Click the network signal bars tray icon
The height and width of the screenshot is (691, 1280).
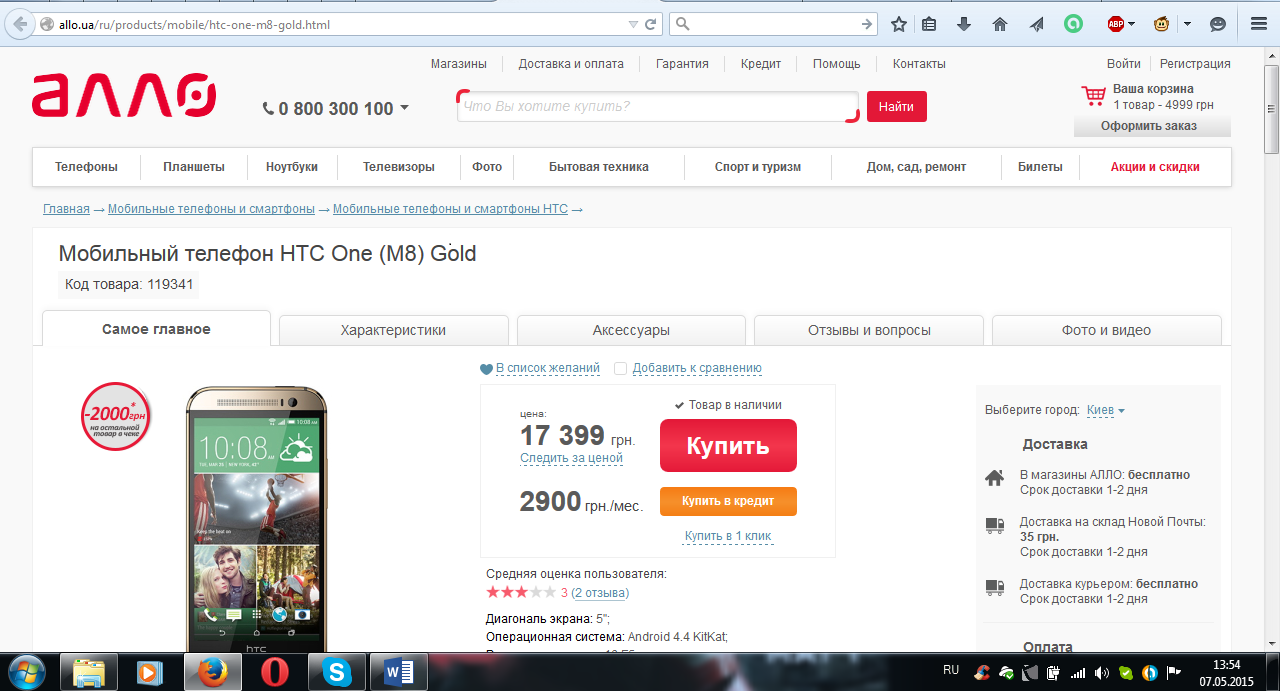coord(1078,673)
